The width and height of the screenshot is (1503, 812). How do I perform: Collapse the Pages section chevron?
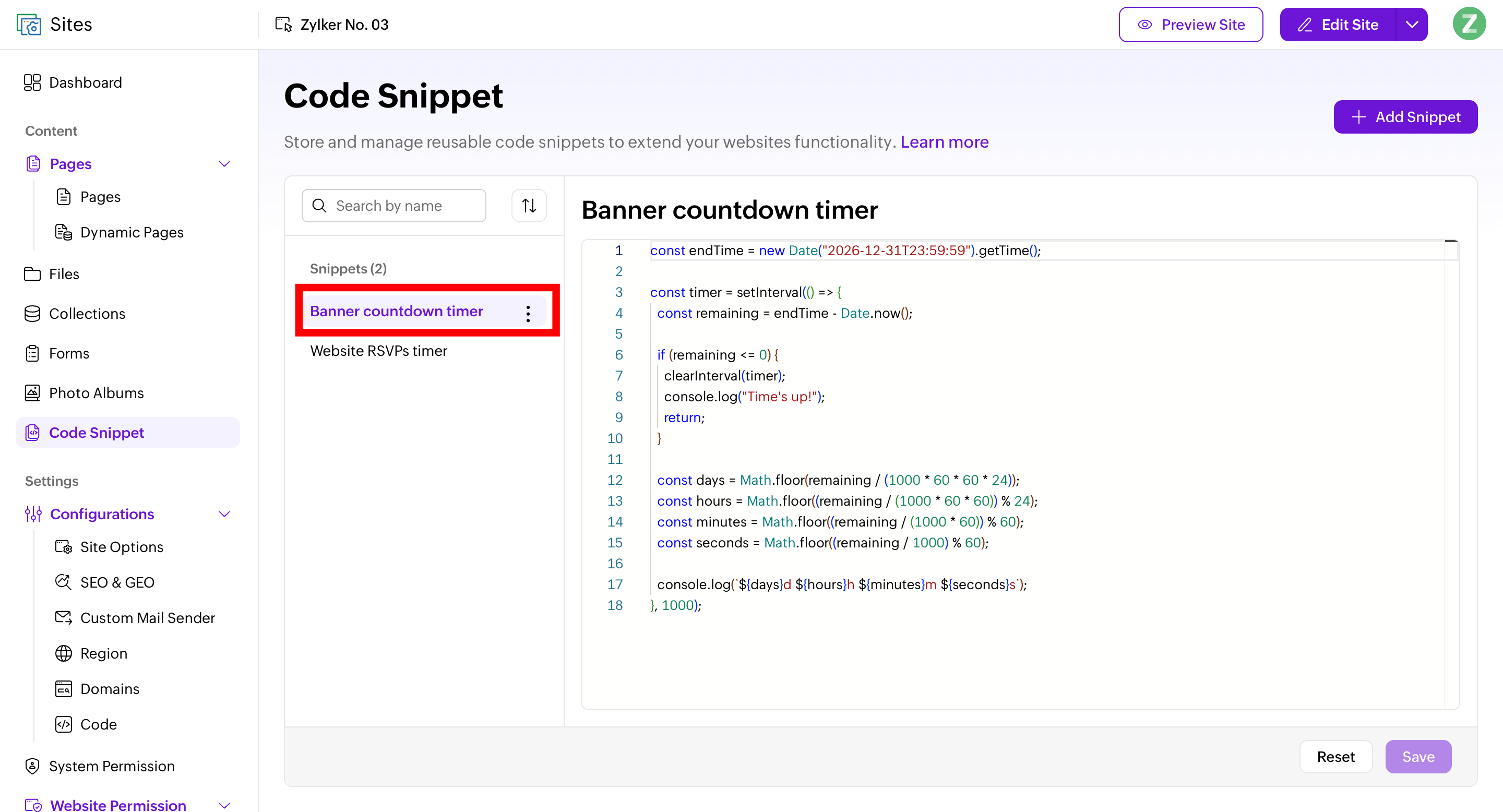click(224, 164)
